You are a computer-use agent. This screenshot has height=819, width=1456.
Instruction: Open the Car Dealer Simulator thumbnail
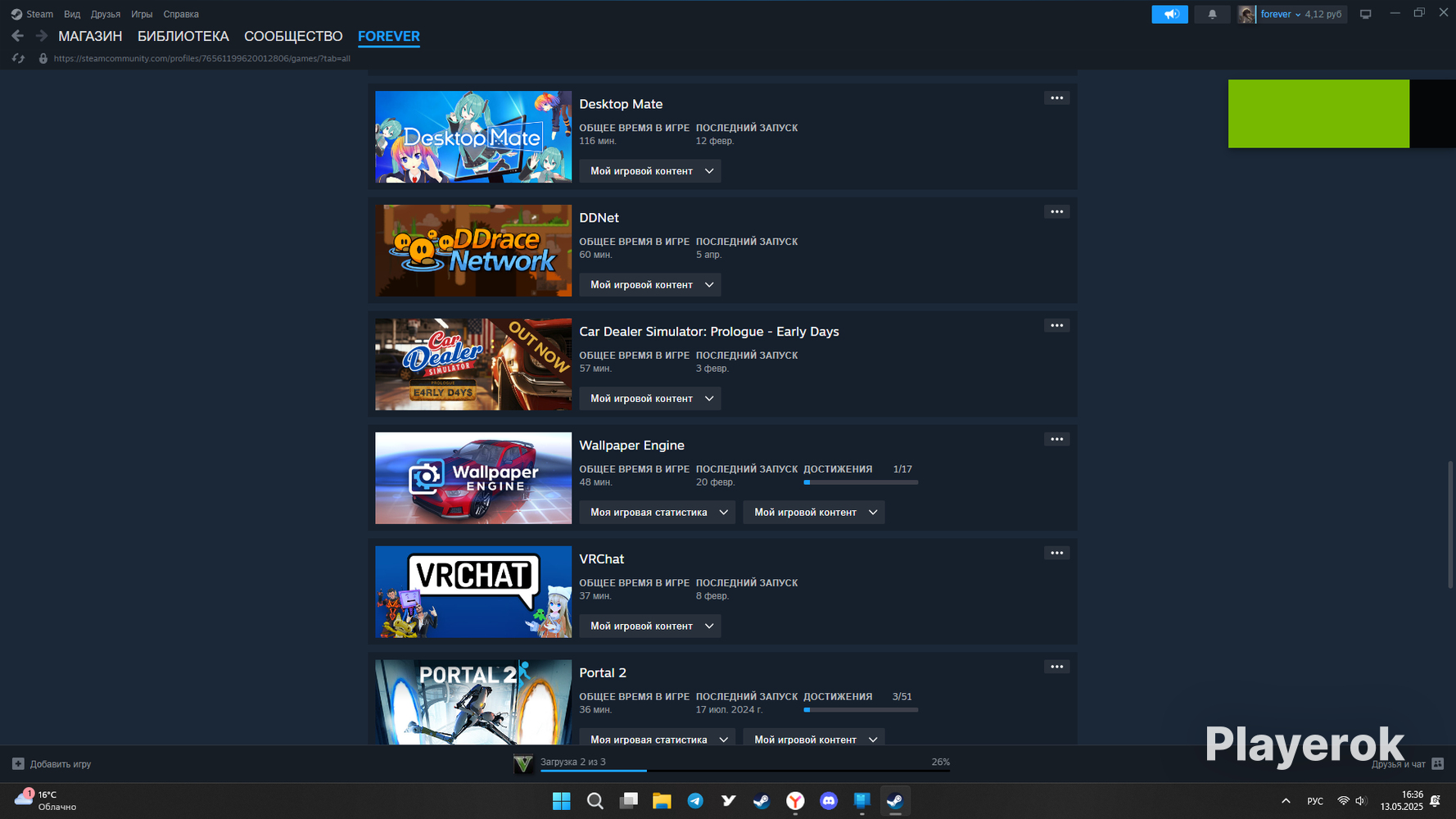pos(473,364)
